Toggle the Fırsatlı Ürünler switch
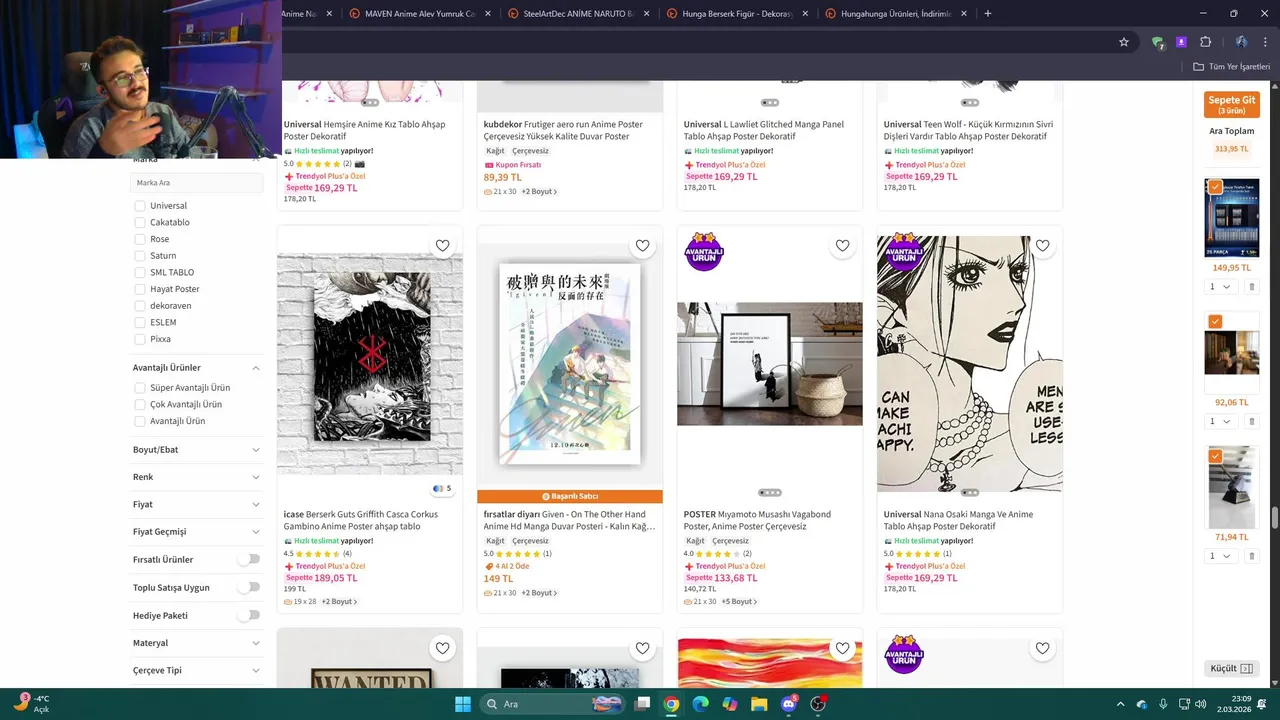The image size is (1280, 720). pos(248,559)
